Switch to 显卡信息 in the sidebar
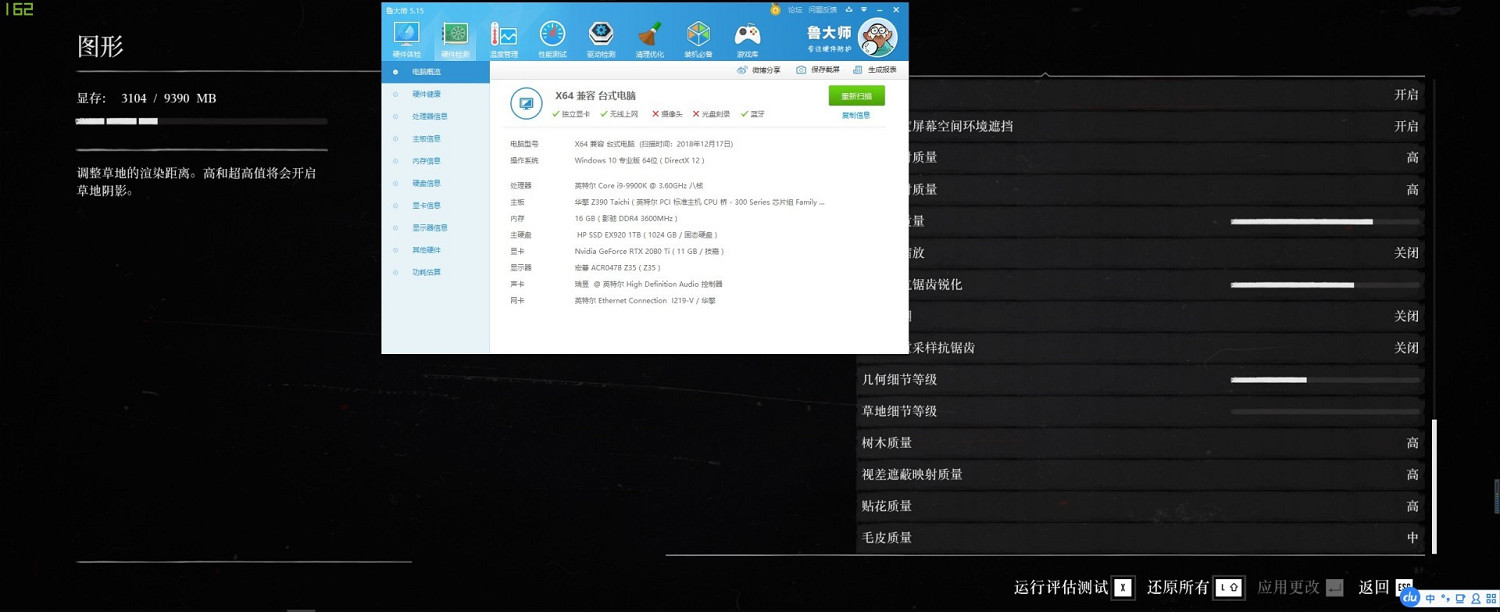Screen dimensions: 1500x612 (x=427, y=205)
